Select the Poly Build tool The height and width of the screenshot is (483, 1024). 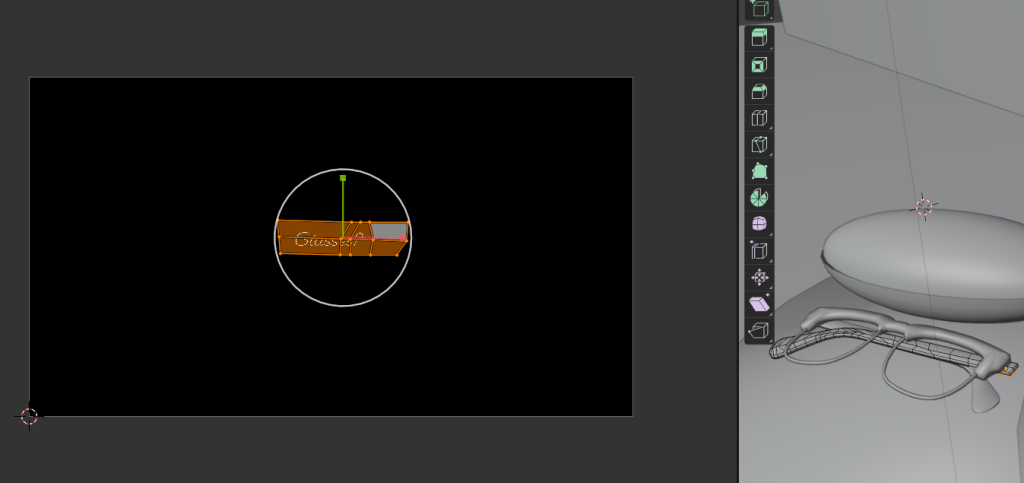tap(759, 171)
